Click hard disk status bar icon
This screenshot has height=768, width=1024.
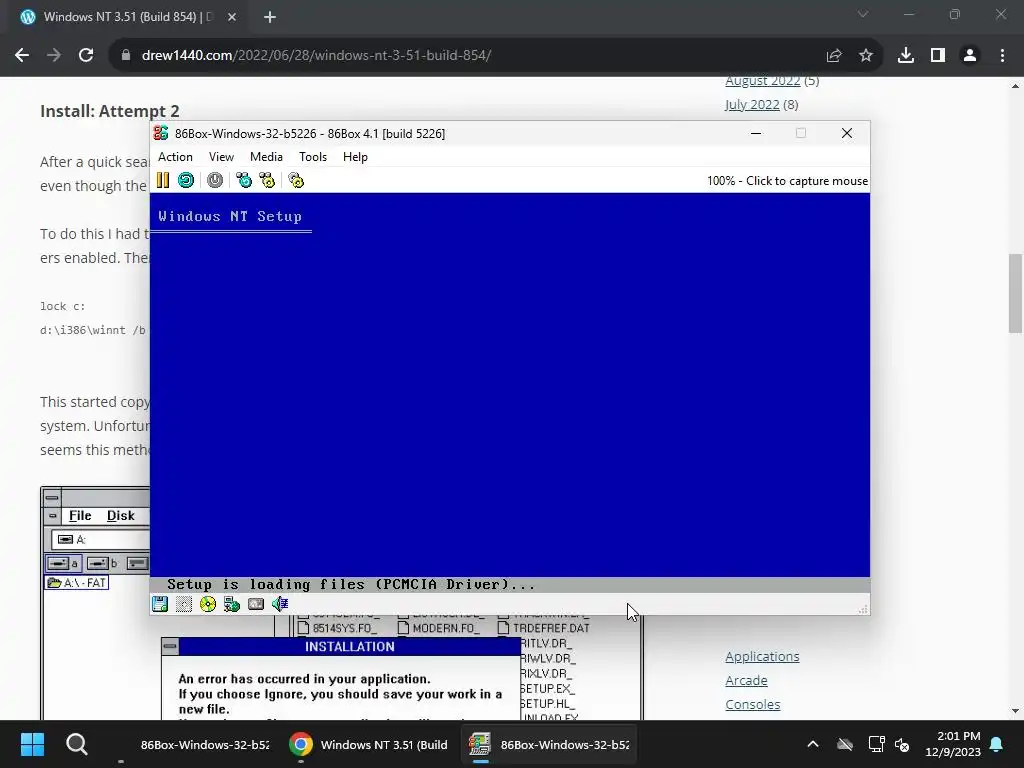232,604
